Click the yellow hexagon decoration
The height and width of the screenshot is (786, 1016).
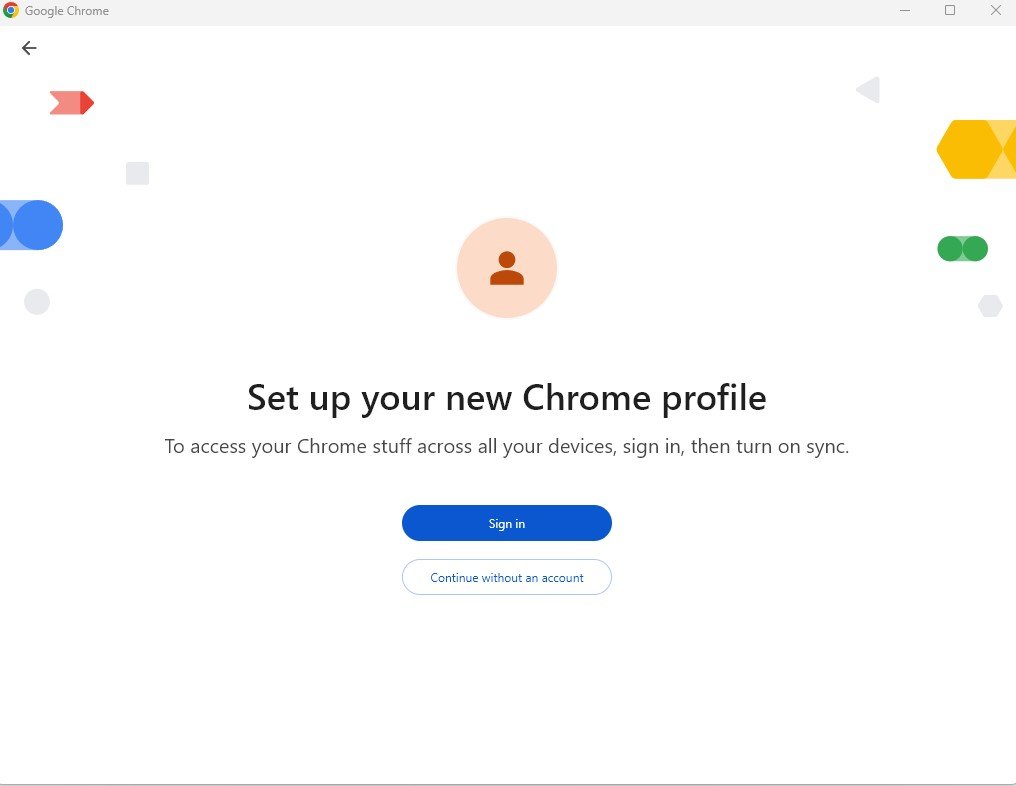tap(969, 149)
